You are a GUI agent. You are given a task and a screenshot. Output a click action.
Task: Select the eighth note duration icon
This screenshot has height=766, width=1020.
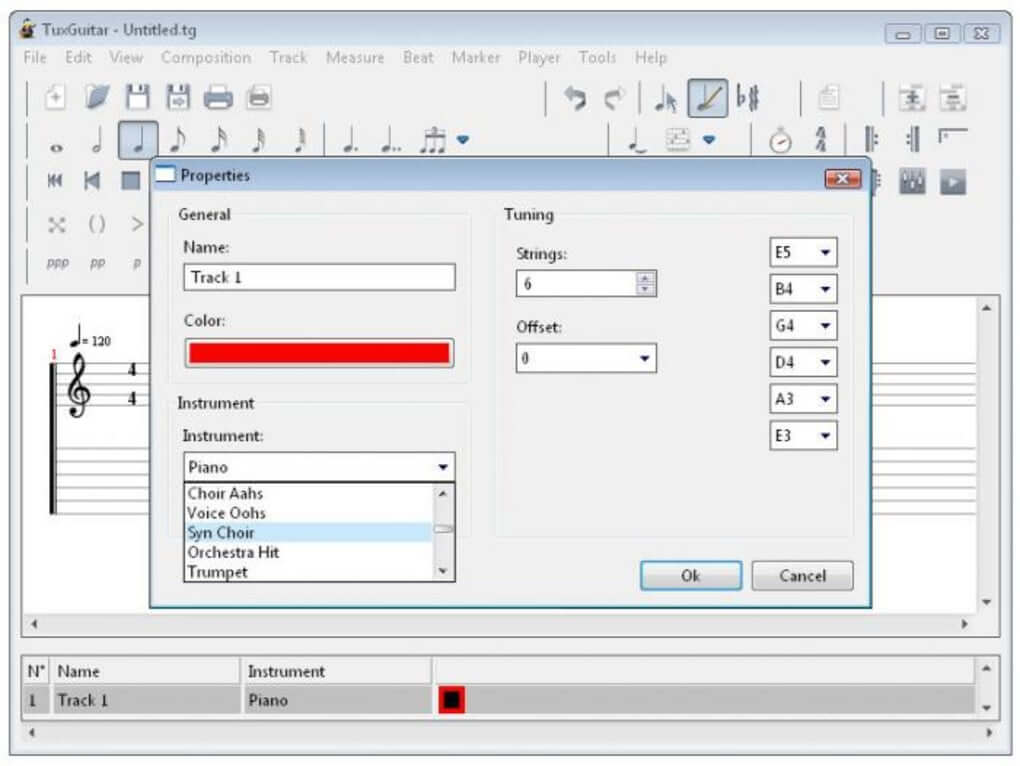tap(177, 141)
